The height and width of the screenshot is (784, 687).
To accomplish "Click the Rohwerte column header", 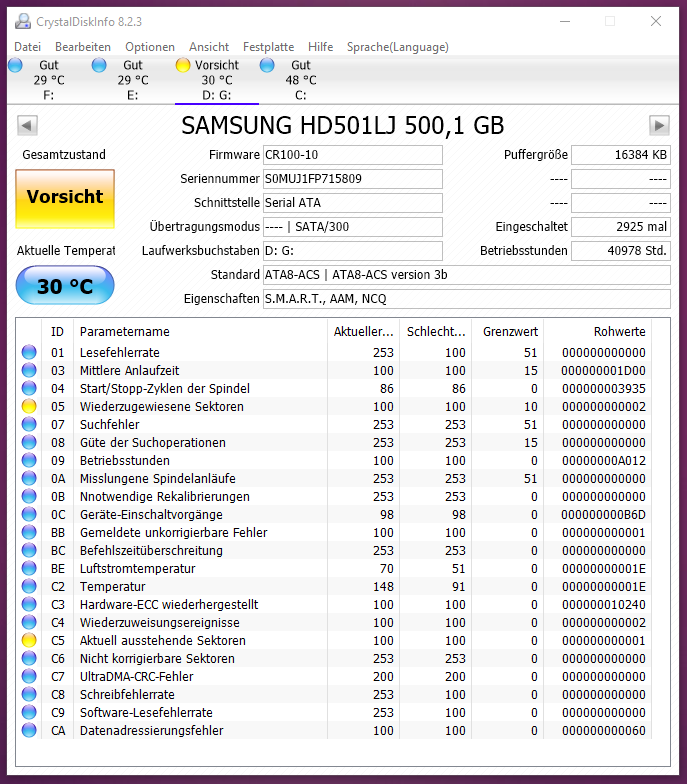I will coord(598,332).
